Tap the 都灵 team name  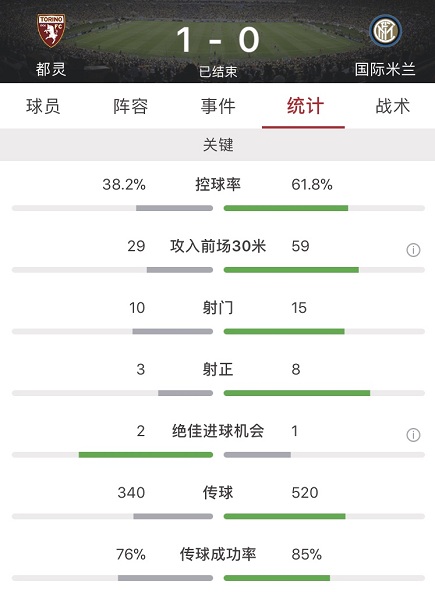tap(51, 69)
